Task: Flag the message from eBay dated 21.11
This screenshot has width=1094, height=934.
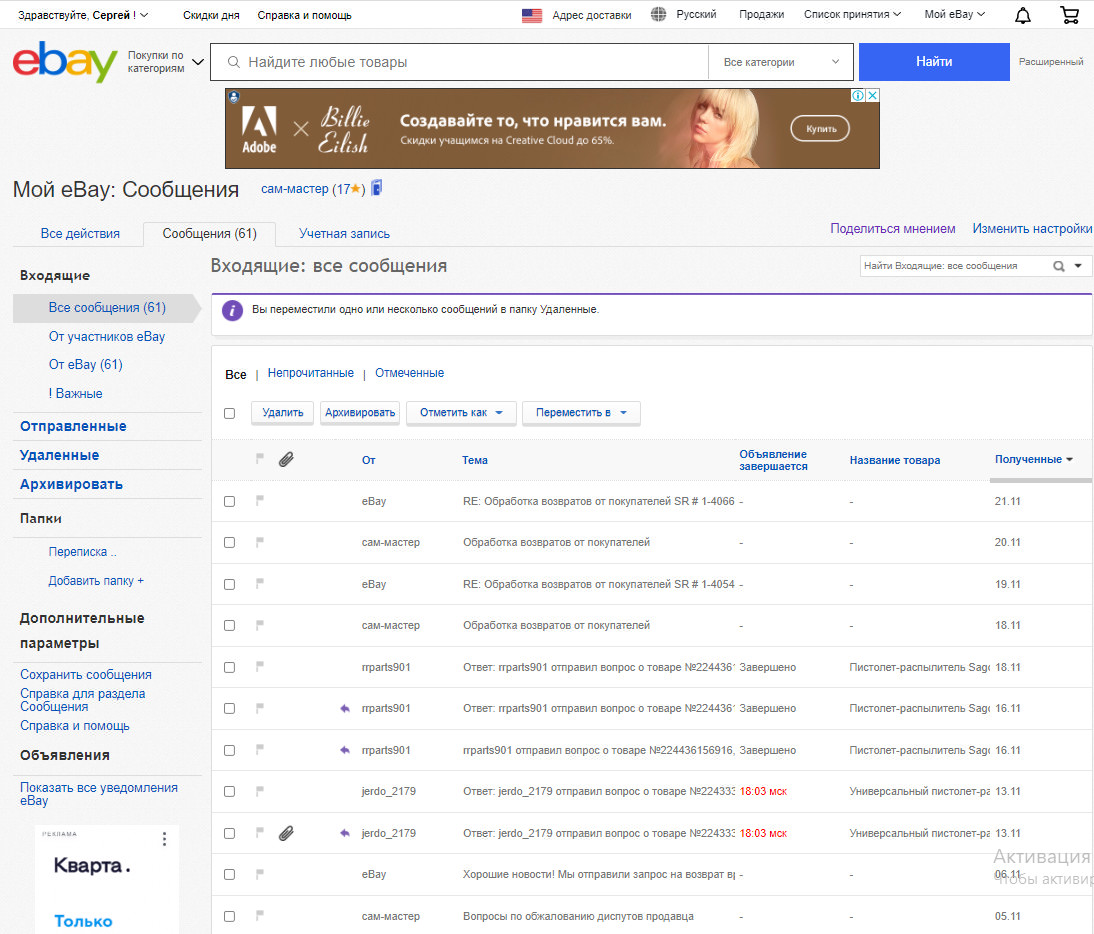Action: click(260, 500)
